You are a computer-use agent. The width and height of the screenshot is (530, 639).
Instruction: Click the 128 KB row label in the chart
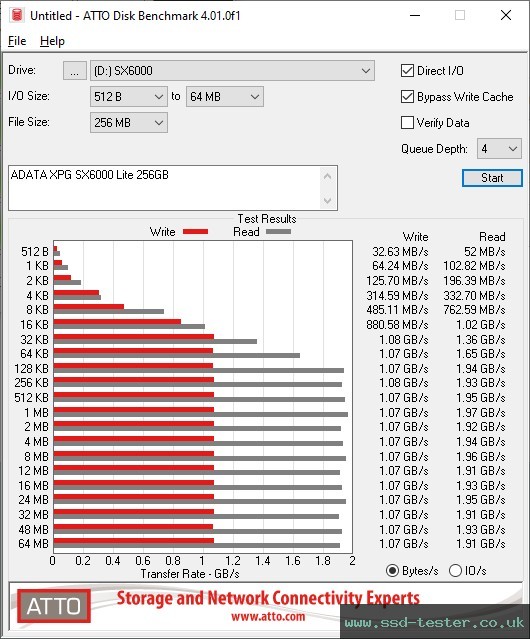point(31,369)
